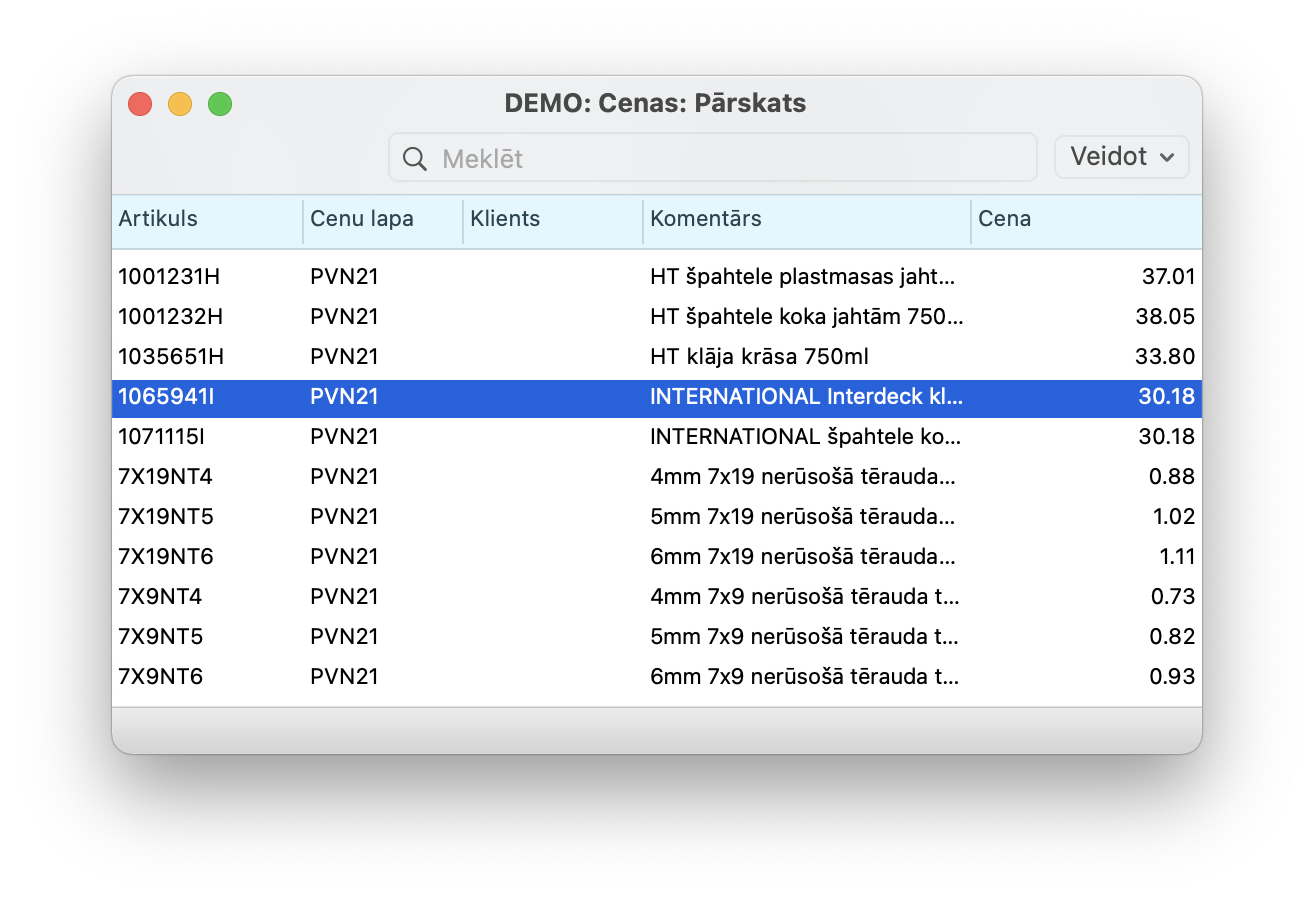Select the 7X19NT4 price row
1314x902 pixels.
166,477
